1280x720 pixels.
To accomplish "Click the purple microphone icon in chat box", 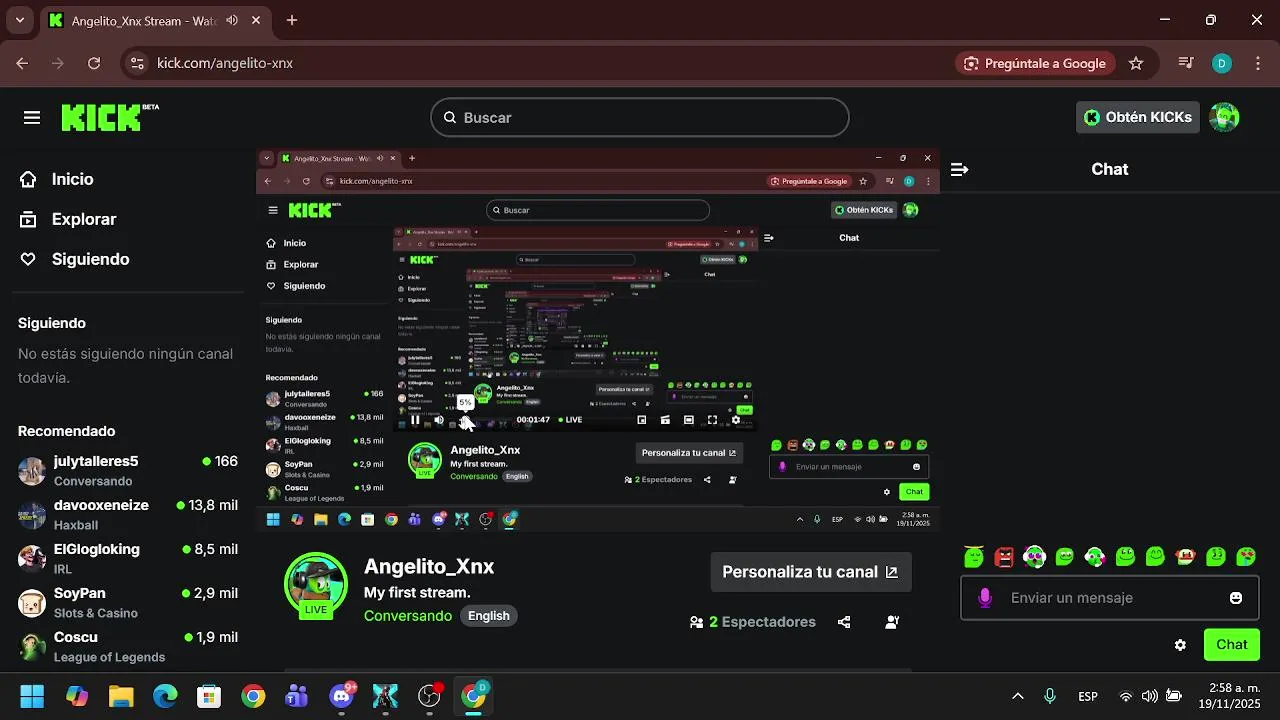I will (x=985, y=598).
